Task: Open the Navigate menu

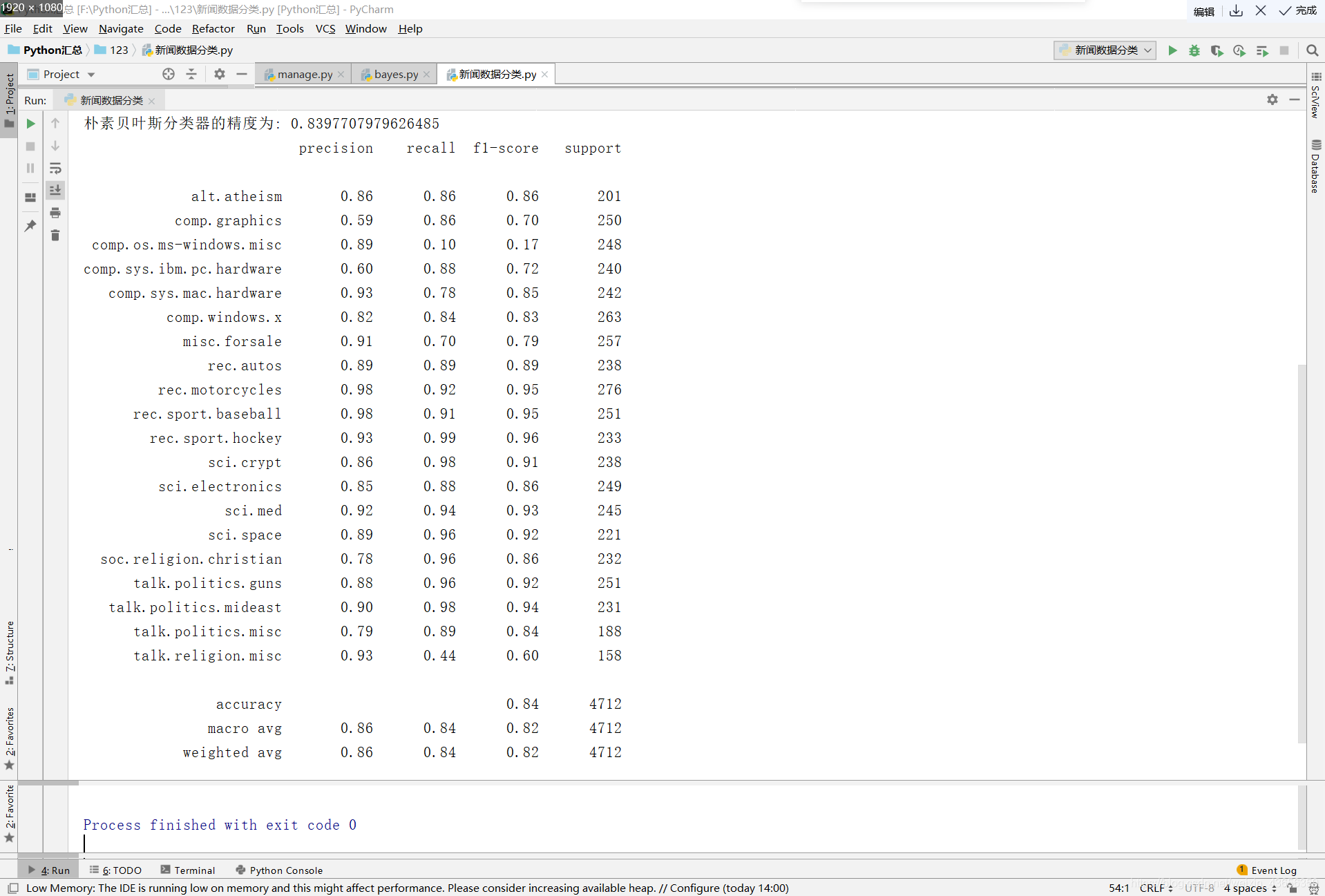Action: coord(121,28)
